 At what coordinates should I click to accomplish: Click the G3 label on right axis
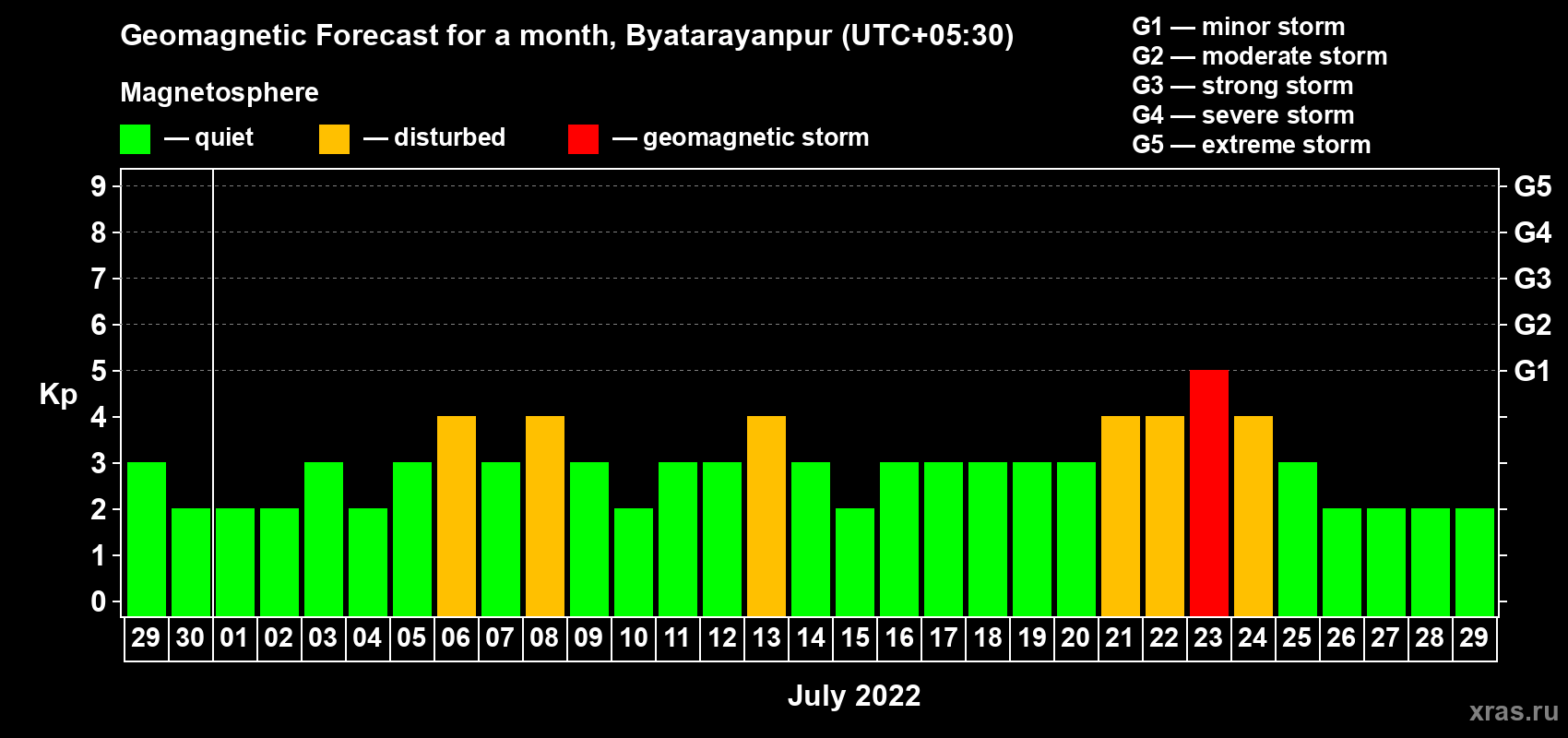coord(1532,279)
